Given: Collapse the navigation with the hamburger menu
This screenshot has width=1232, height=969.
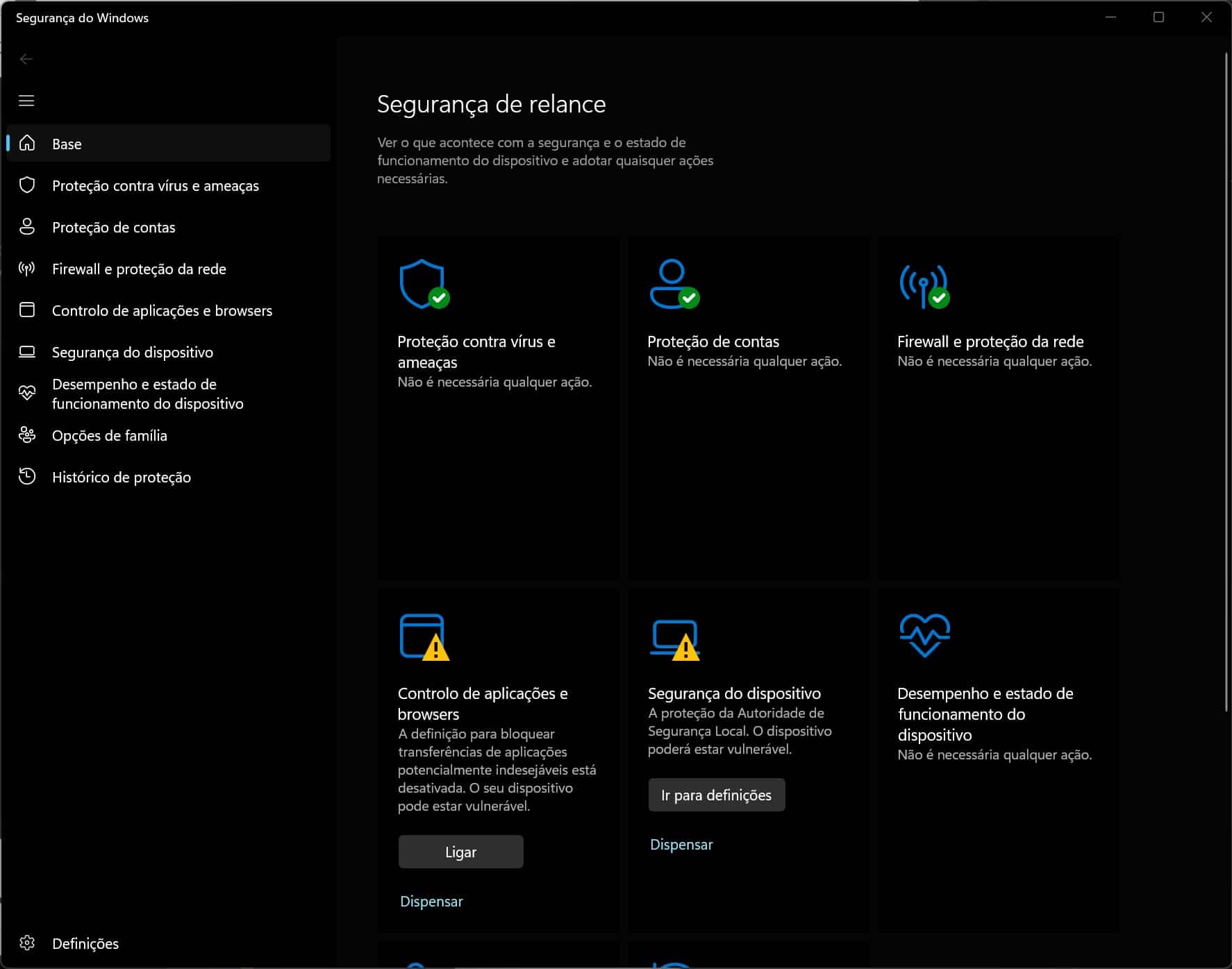Looking at the screenshot, I should 26,101.
